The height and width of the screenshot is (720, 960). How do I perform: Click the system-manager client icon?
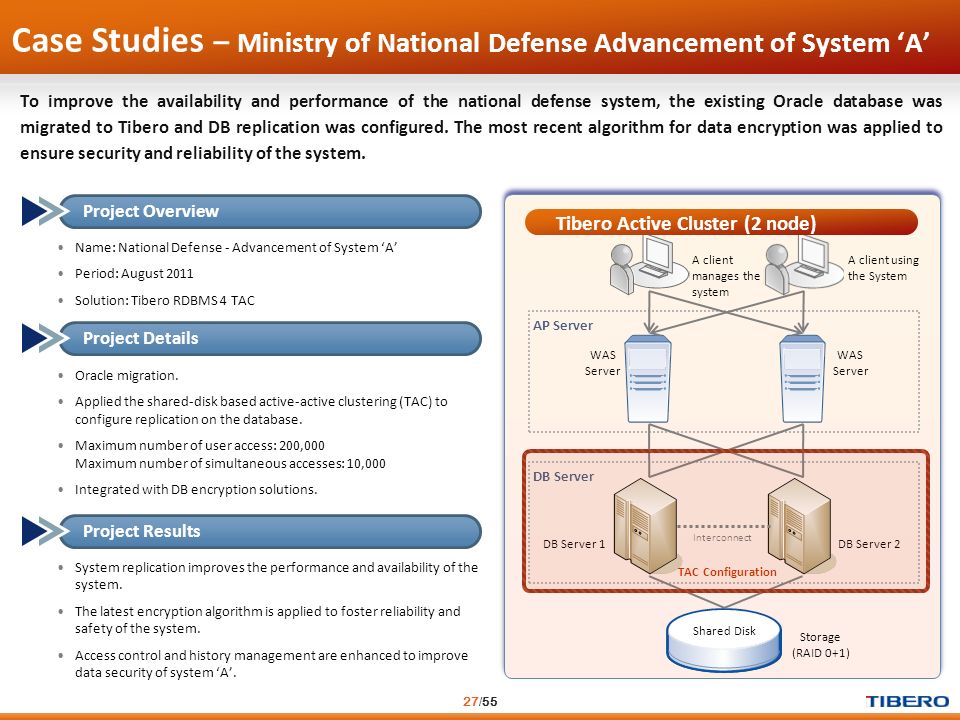(648, 264)
